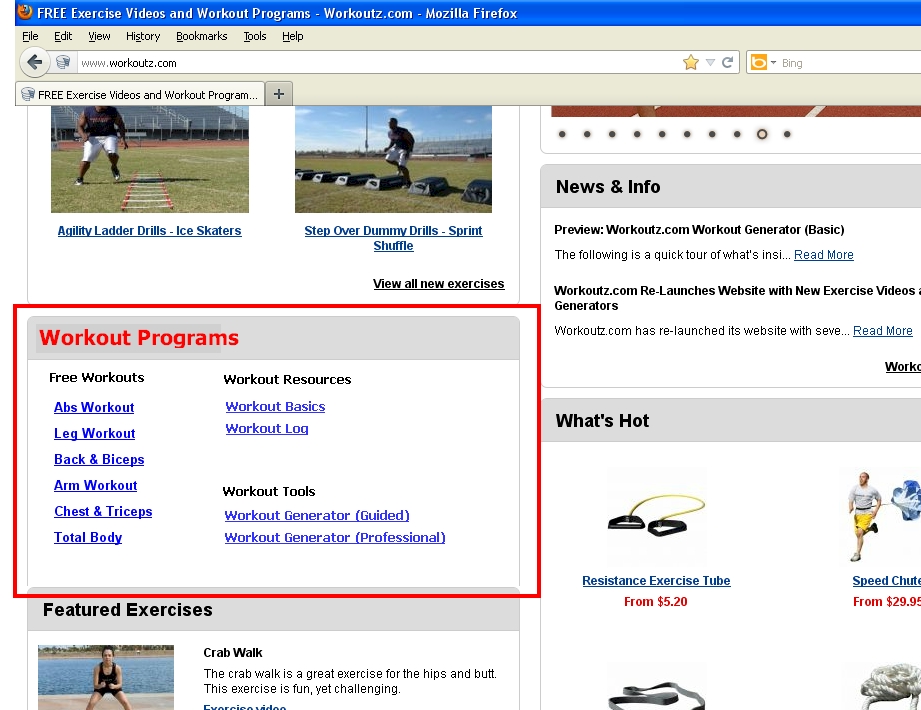Click inside the Bing search box
This screenshot has height=710, width=921.
(849, 63)
